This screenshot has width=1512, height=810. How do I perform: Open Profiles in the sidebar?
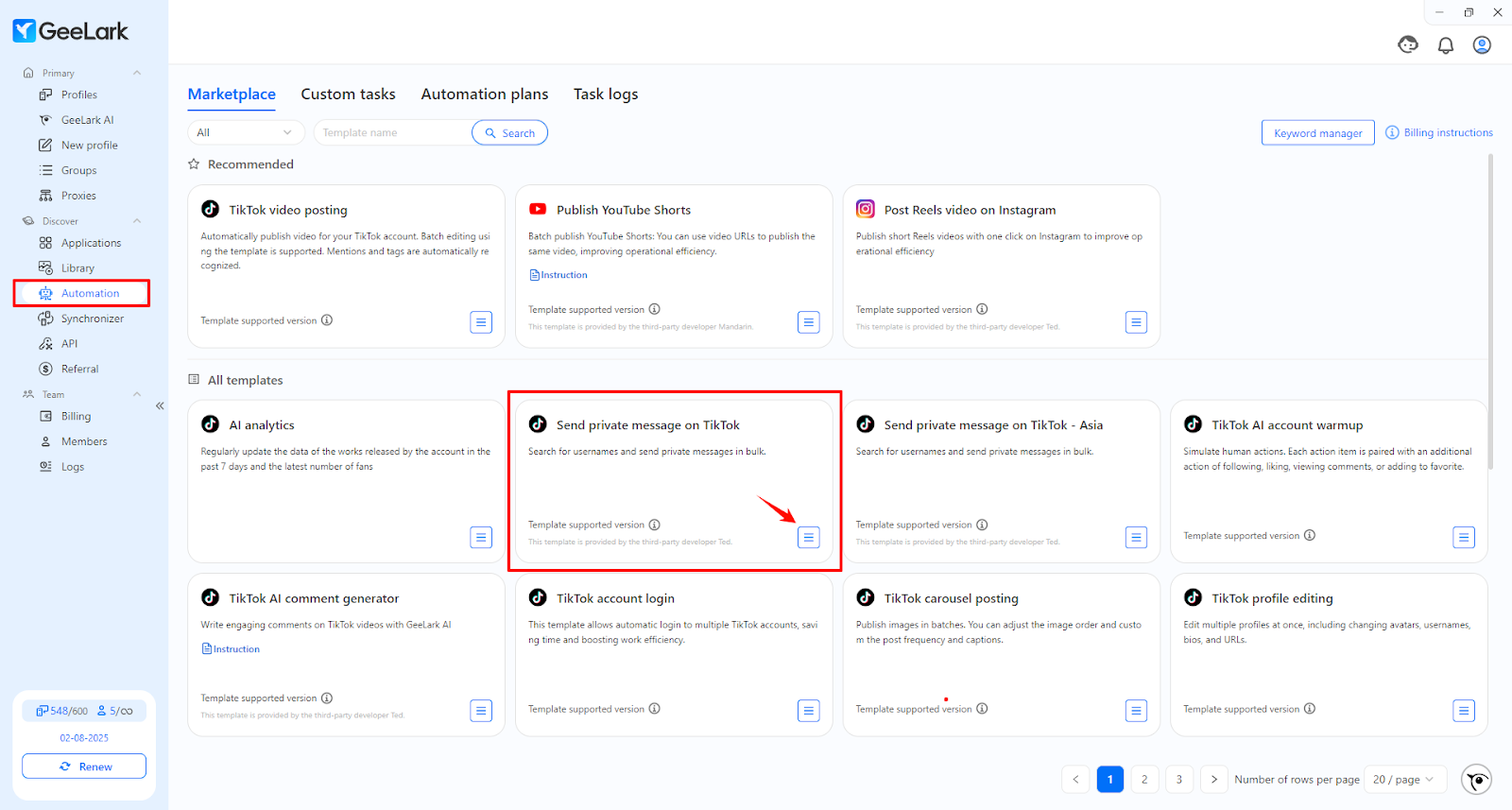[80, 95]
